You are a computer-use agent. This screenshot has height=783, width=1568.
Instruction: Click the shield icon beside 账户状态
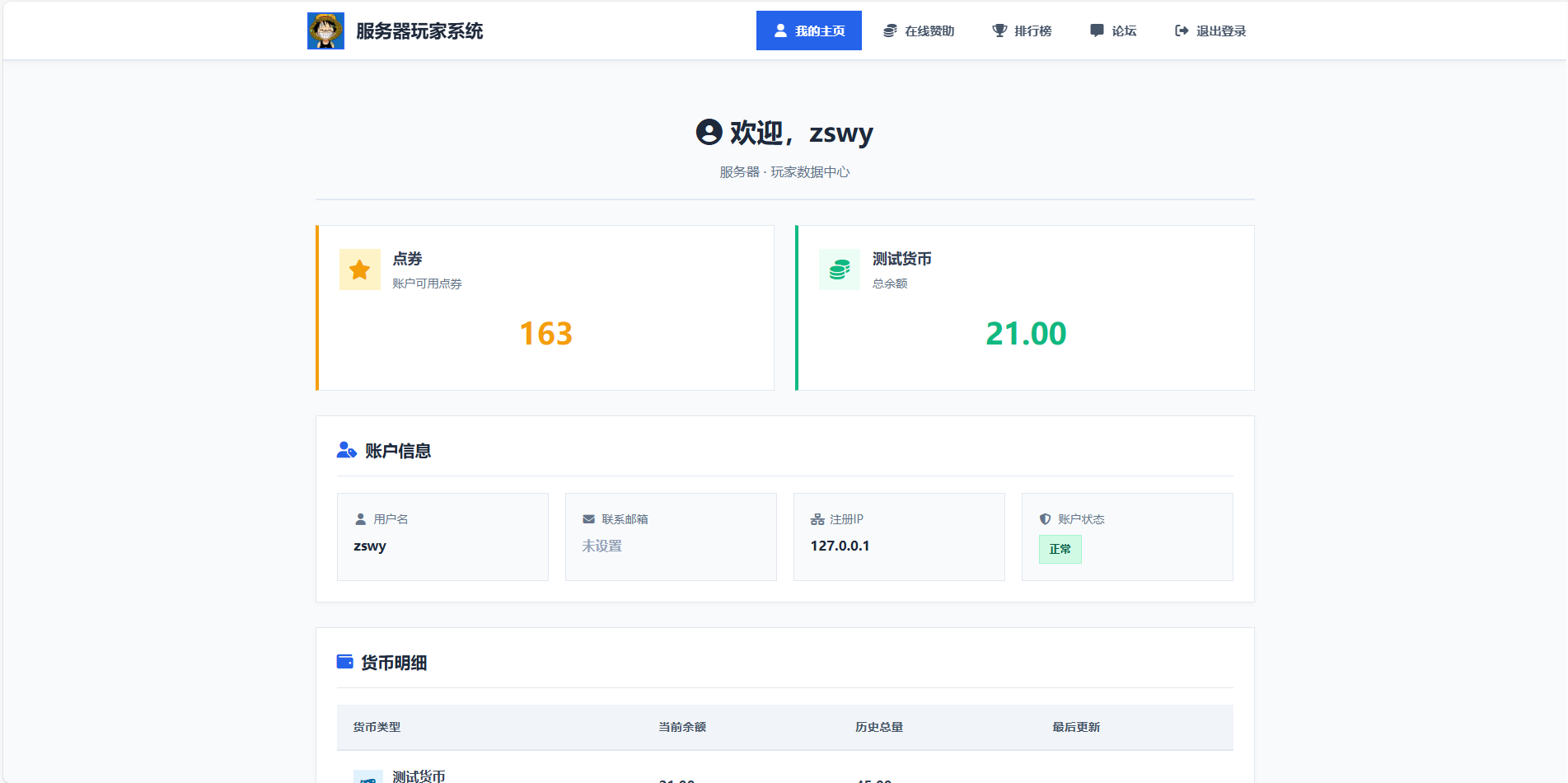click(1044, 518)
